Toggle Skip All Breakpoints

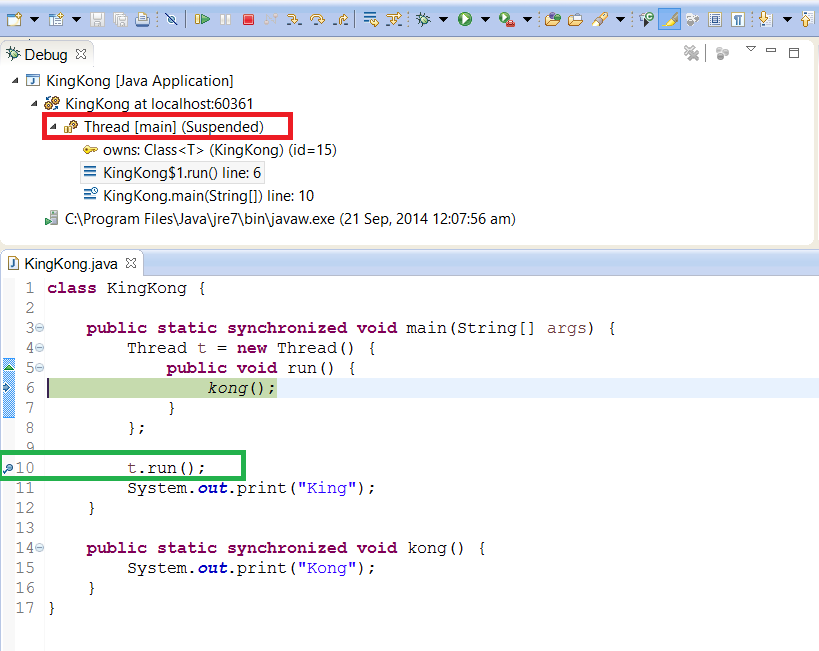click(172, 17)
